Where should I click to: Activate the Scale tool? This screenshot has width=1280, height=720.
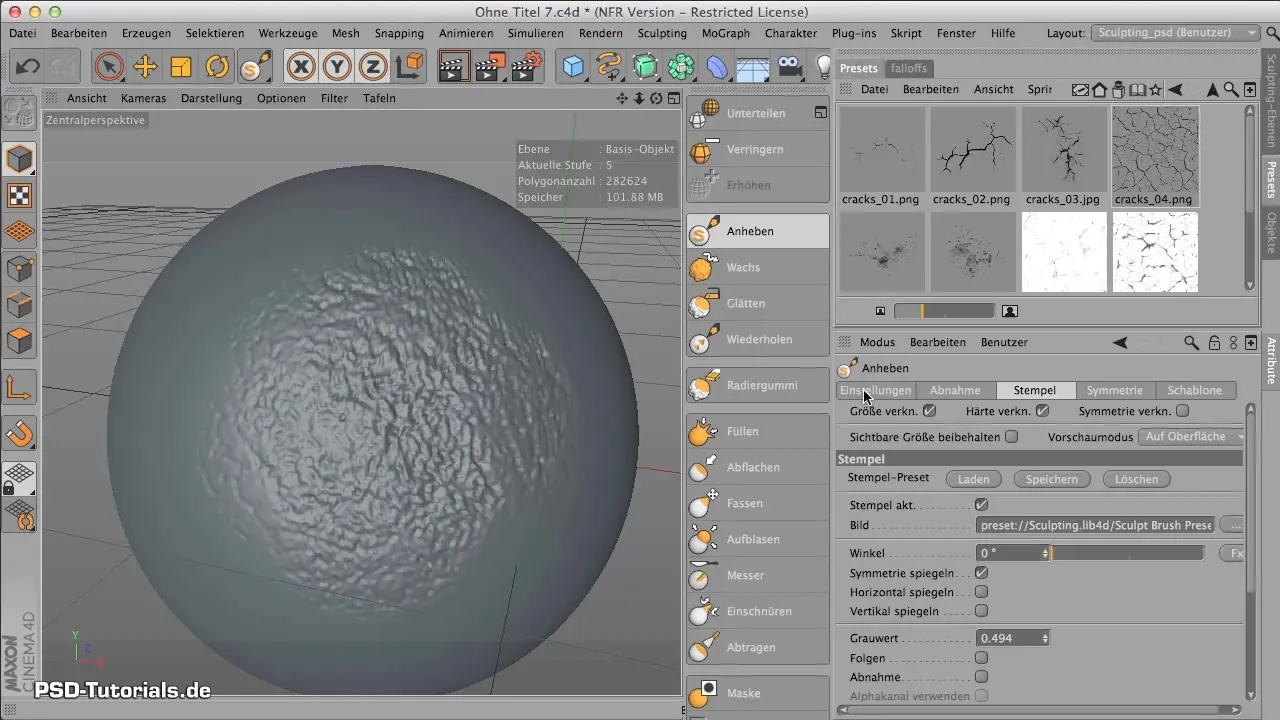(x=181, y=67)
